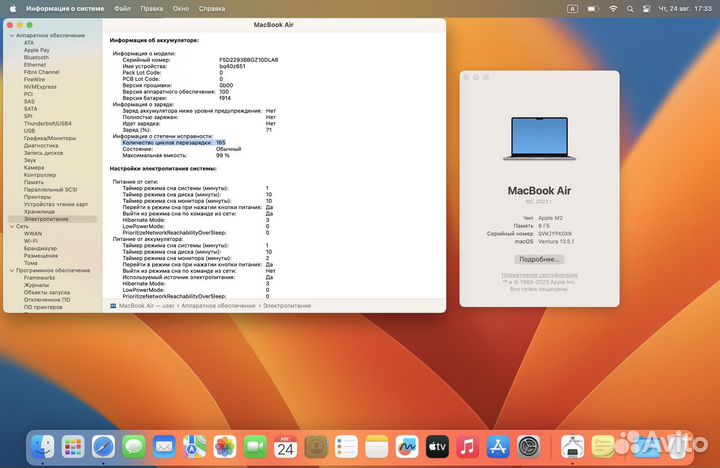Screen dimensions: 720x468
Task: Open Finder from the Dock
Action: tap(43, 446)
